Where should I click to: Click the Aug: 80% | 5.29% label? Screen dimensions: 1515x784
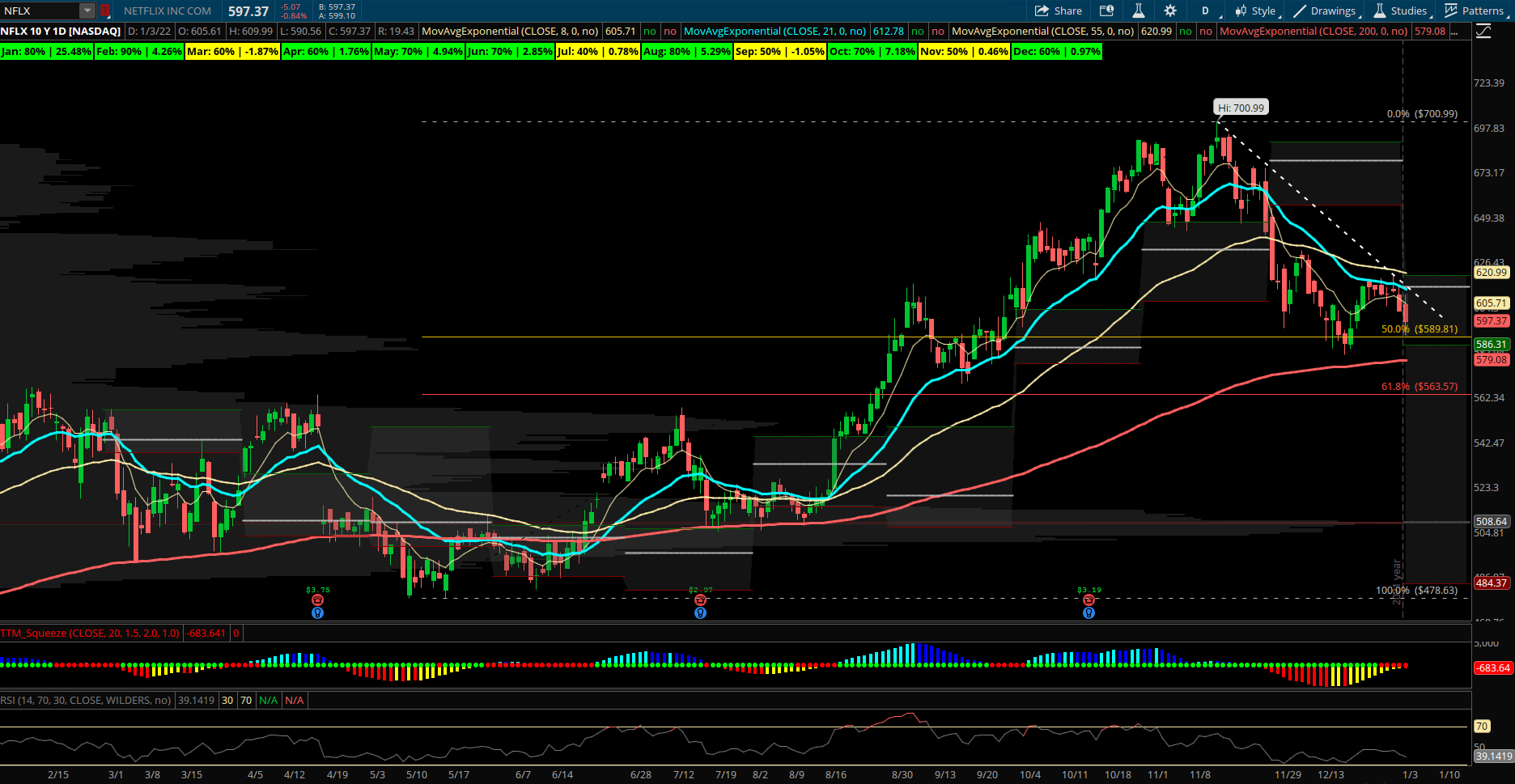(x=687, y=51)
